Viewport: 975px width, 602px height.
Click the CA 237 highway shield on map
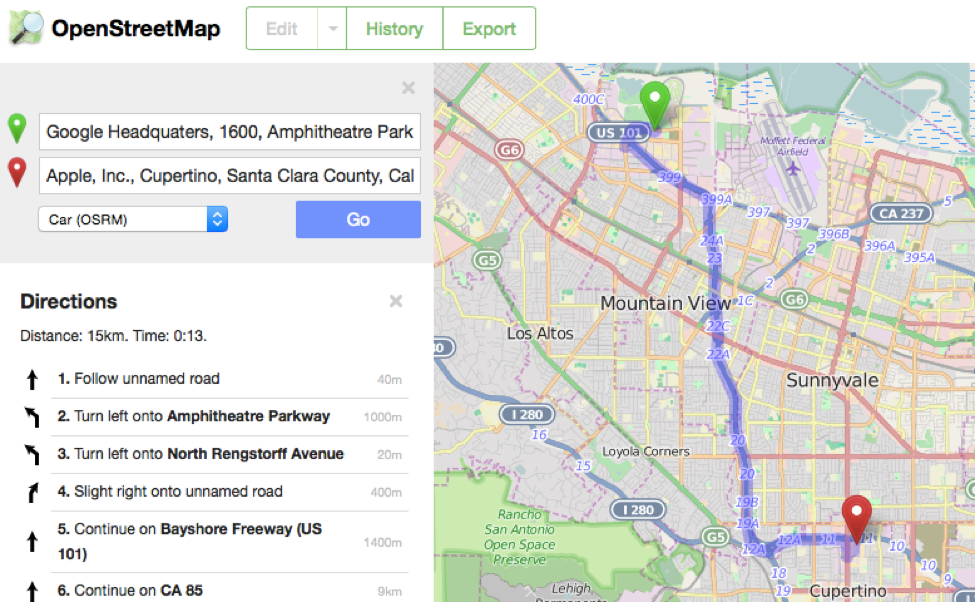coord(900,213)
